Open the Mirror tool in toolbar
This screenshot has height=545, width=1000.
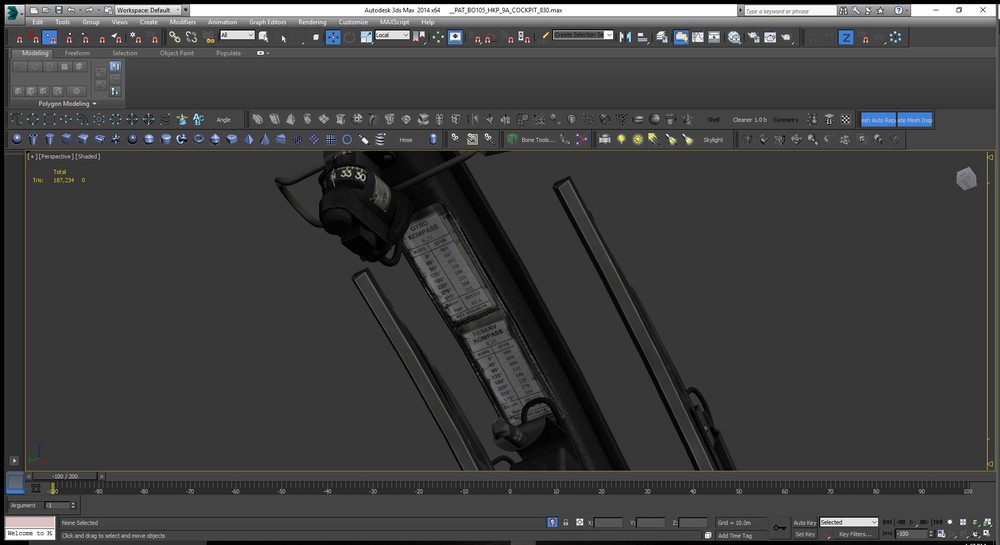(x=625, y=37)
